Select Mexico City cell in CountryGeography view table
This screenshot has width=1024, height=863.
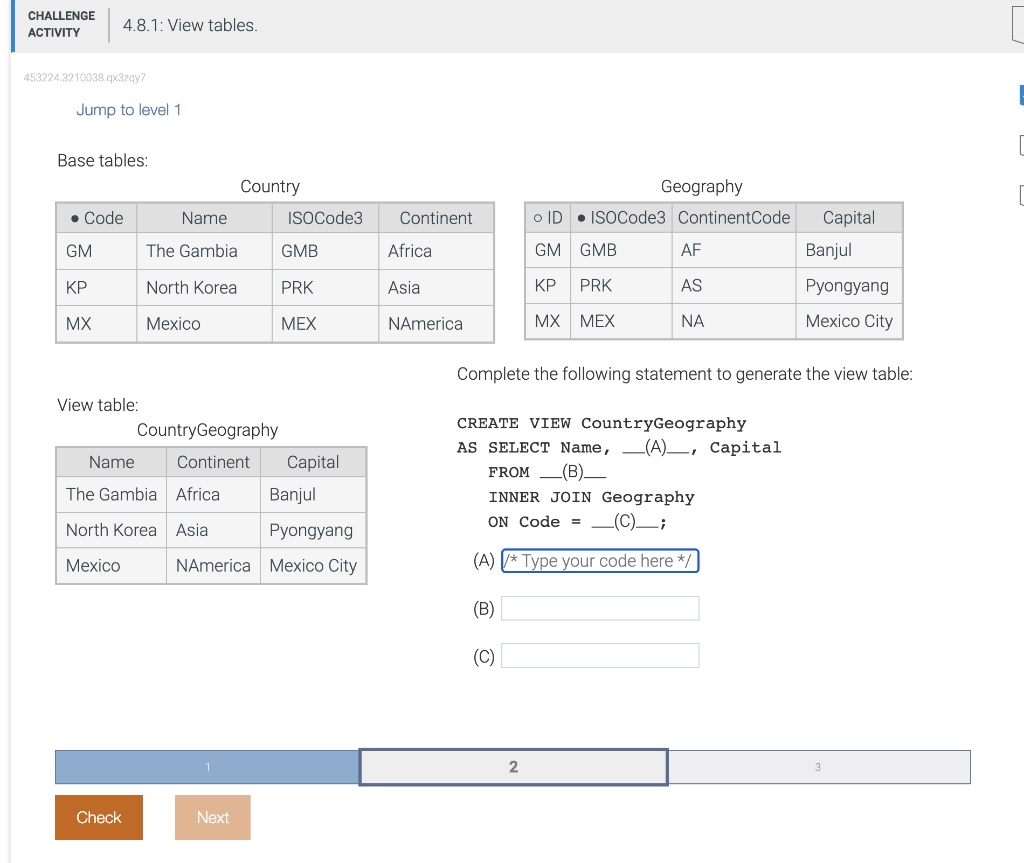313,565
